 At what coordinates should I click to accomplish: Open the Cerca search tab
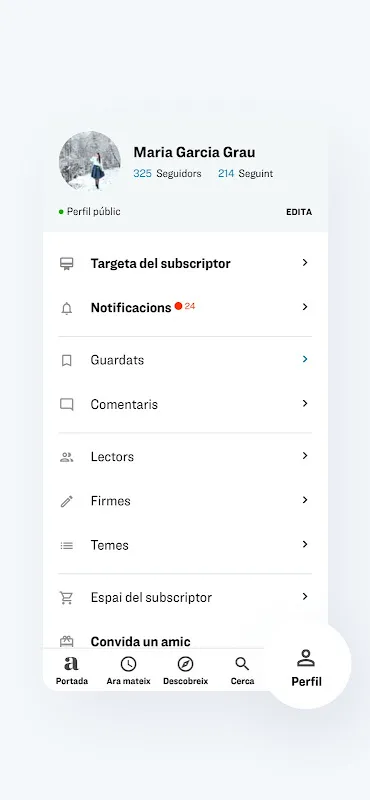click(242, 670)
